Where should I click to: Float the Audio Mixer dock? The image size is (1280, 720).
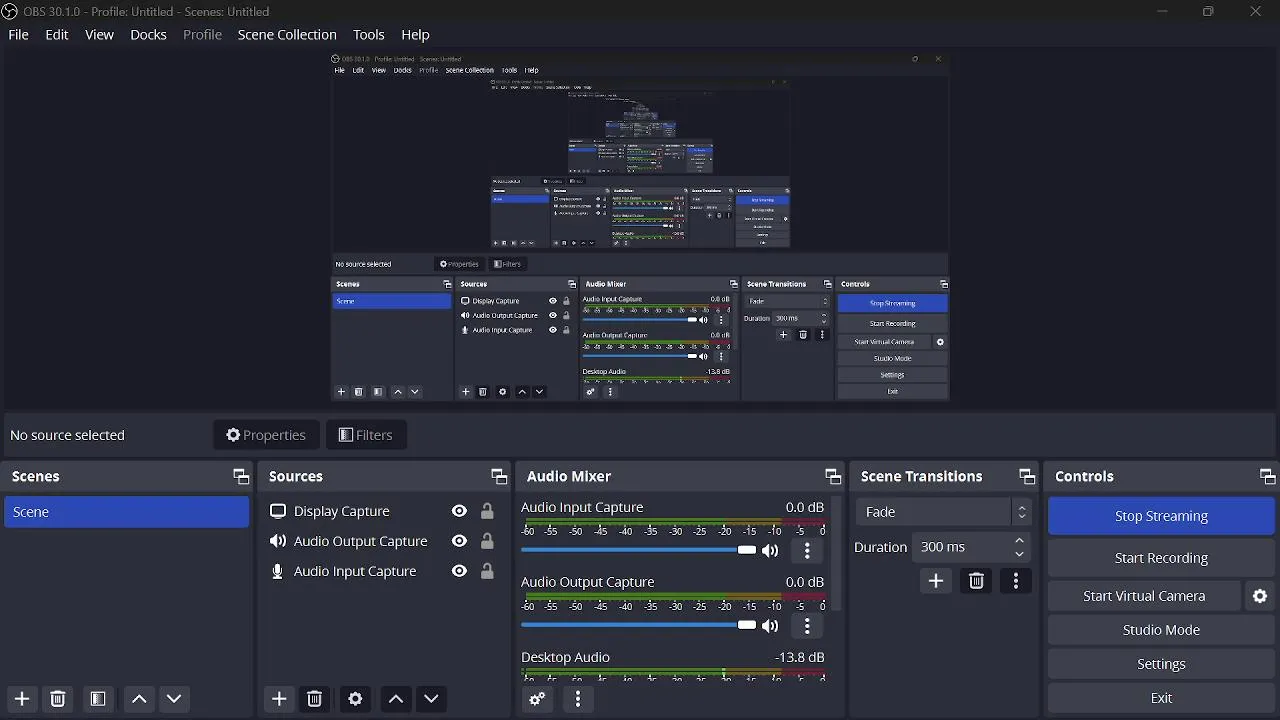[x=833, y=477]
